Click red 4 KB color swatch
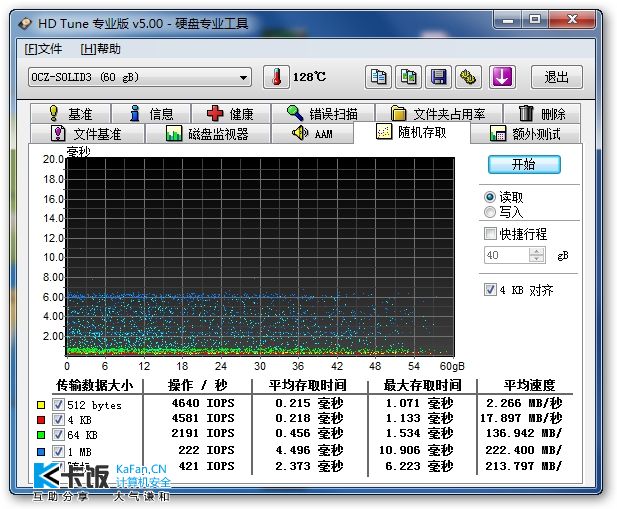Image resolution: width=617 pixels, height=509 pixels. [x=41, y=420]
